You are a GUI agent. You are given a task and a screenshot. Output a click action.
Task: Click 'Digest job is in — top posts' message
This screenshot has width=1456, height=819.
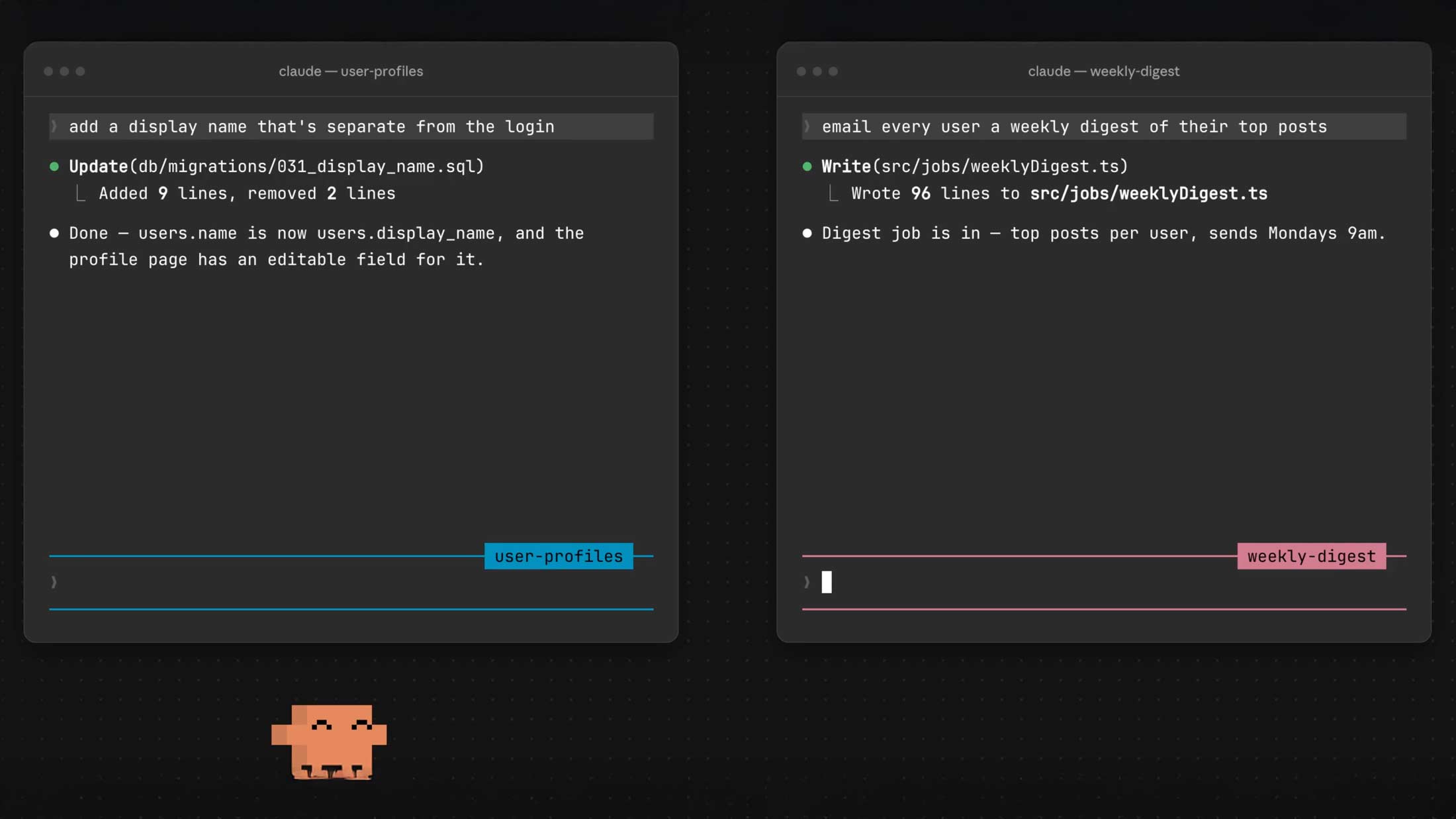point(1103,233)
